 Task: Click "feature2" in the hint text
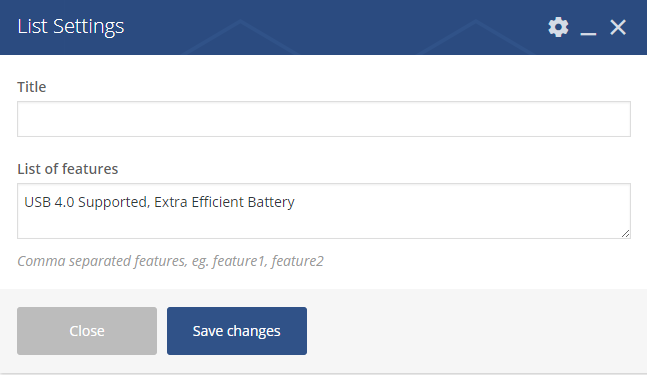click(x=298, y=261)
